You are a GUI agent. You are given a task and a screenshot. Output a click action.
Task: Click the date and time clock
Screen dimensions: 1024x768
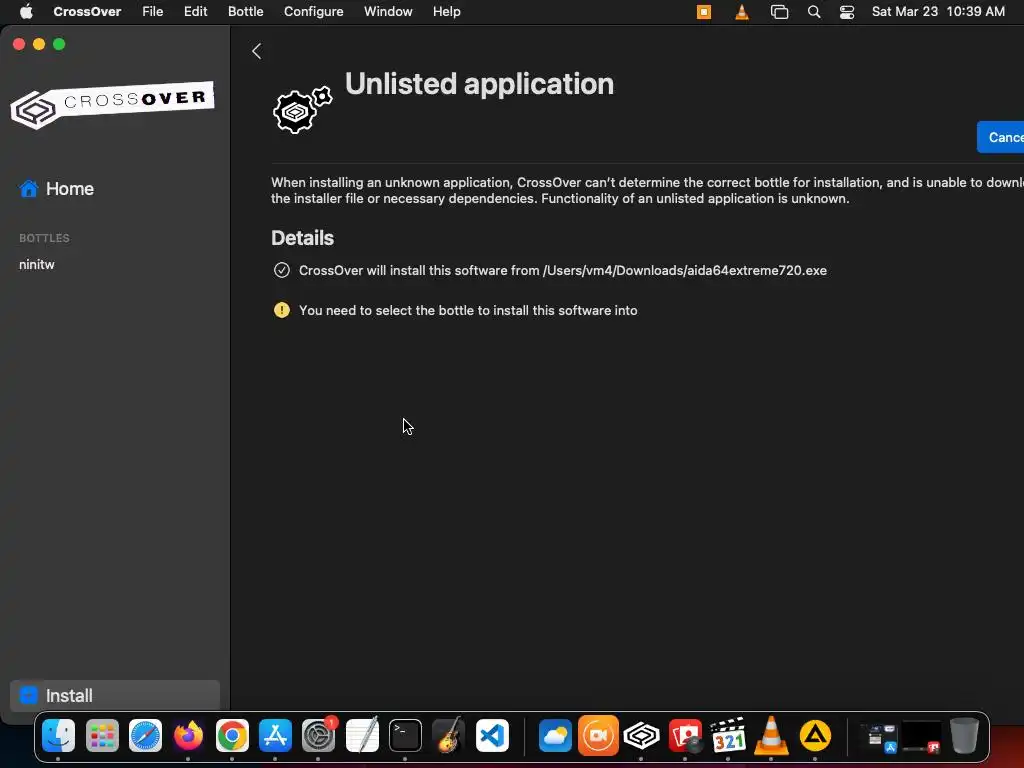click(938, 12)
